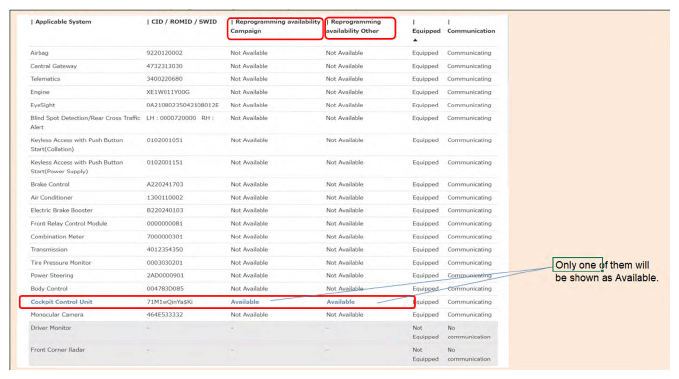679x379 pixels.
Task: Select the Power Steering row name
Action: (x=52, y=275)
